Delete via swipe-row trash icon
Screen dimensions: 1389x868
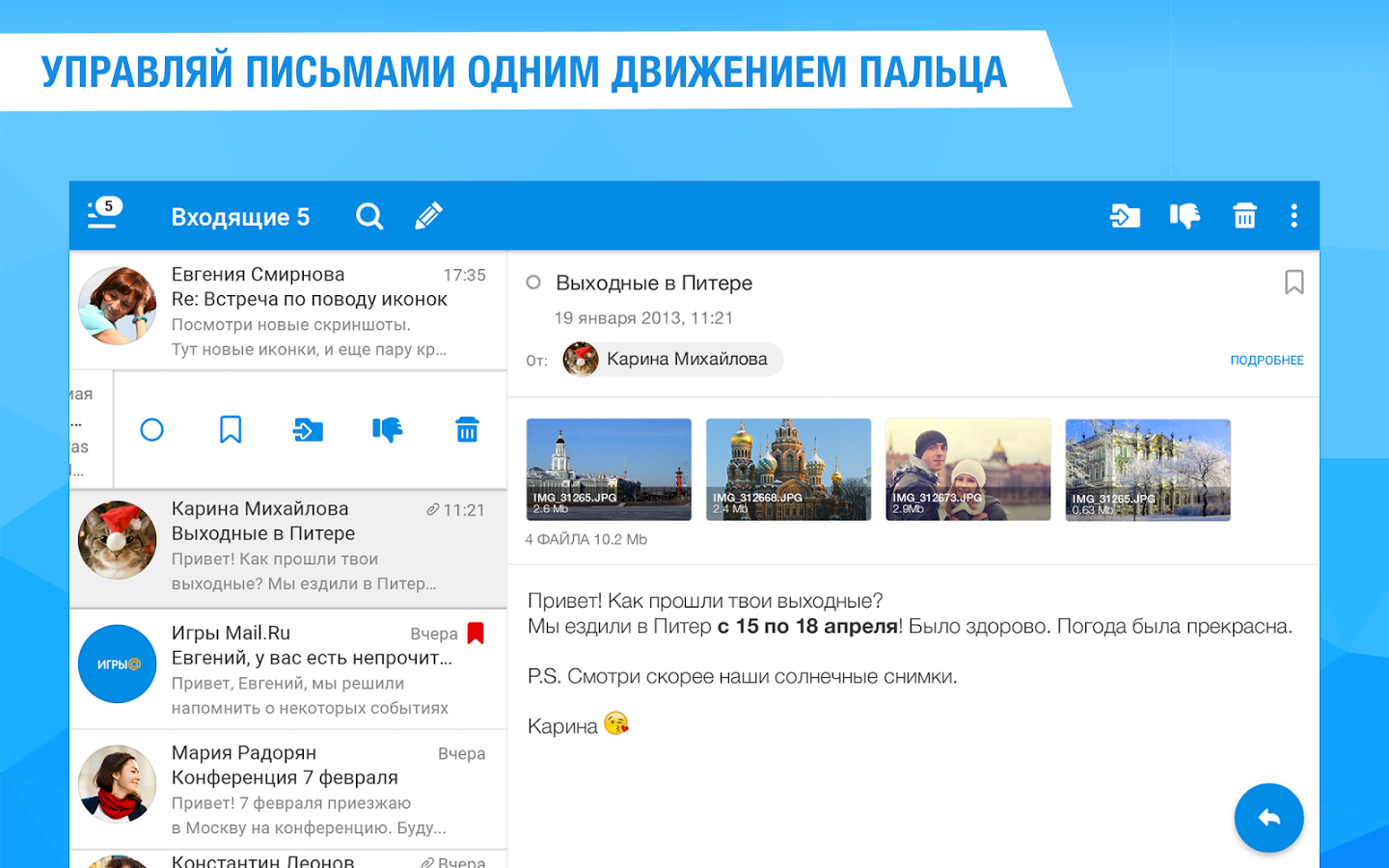(x=467, y=430)
